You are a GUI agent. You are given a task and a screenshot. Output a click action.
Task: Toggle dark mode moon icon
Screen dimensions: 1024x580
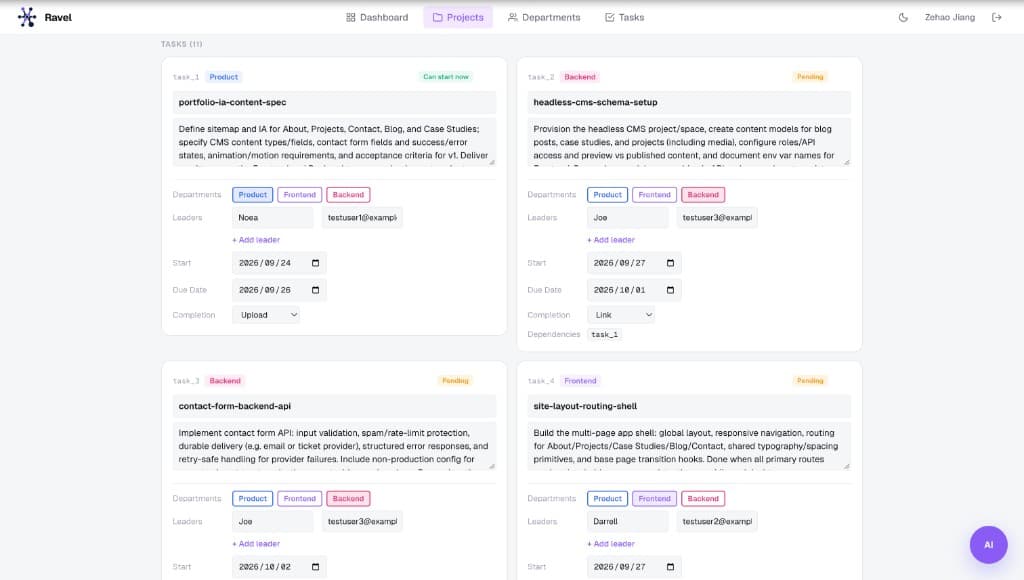pyautogui.click(x=903, y=18)
